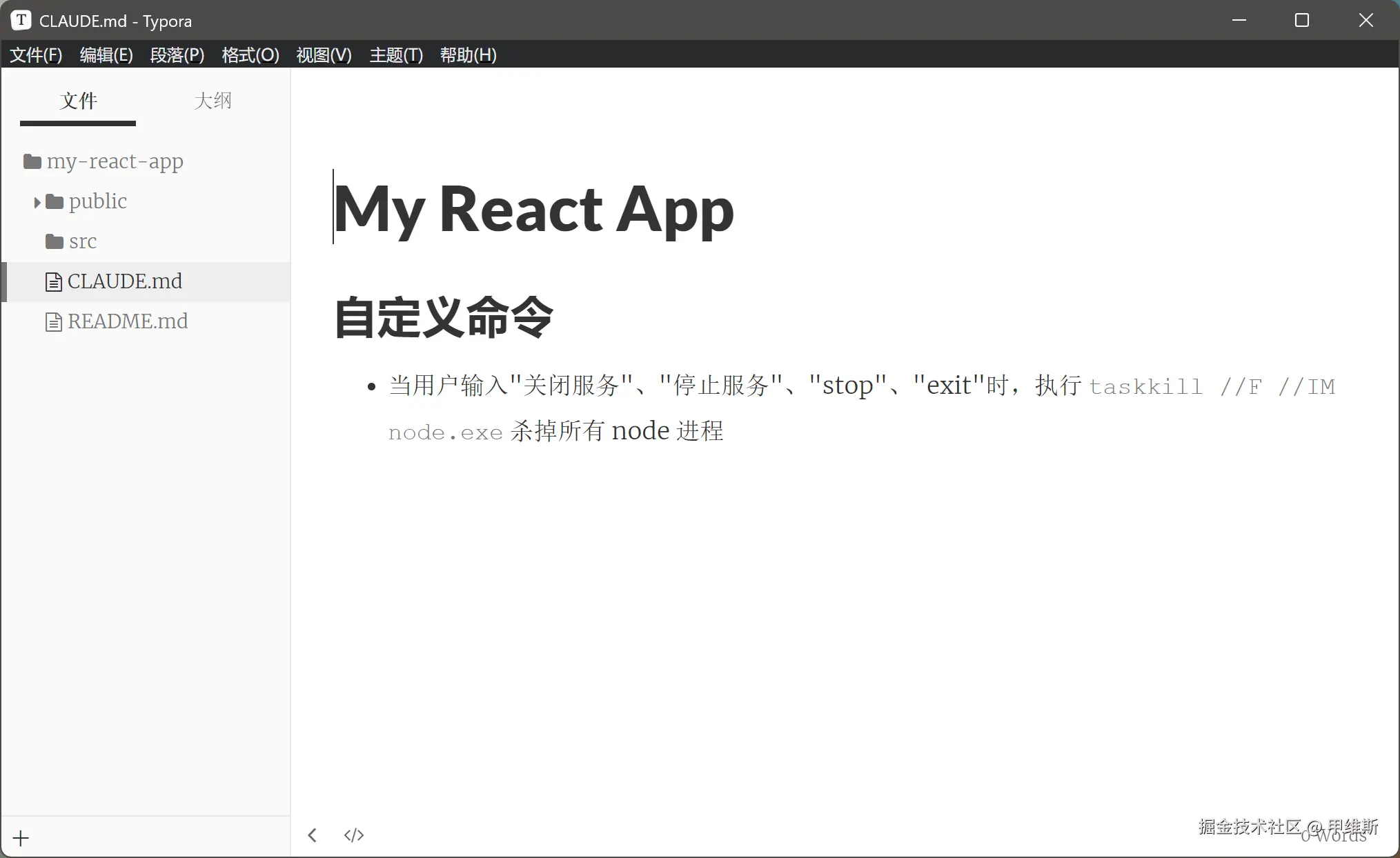Open the public folder in tree

(97, 201)
